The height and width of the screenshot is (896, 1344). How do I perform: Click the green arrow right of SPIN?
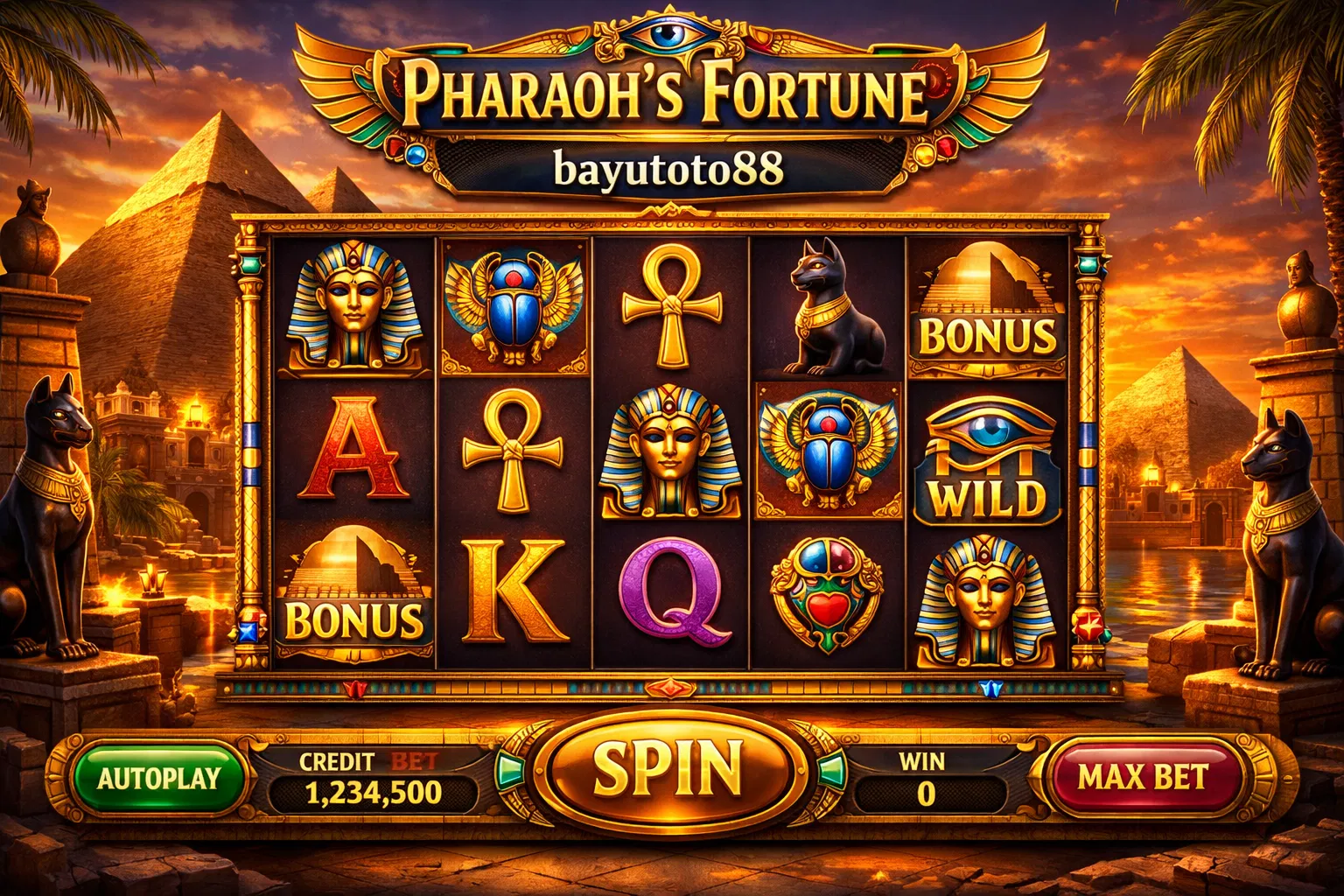(x=831, y=770)
